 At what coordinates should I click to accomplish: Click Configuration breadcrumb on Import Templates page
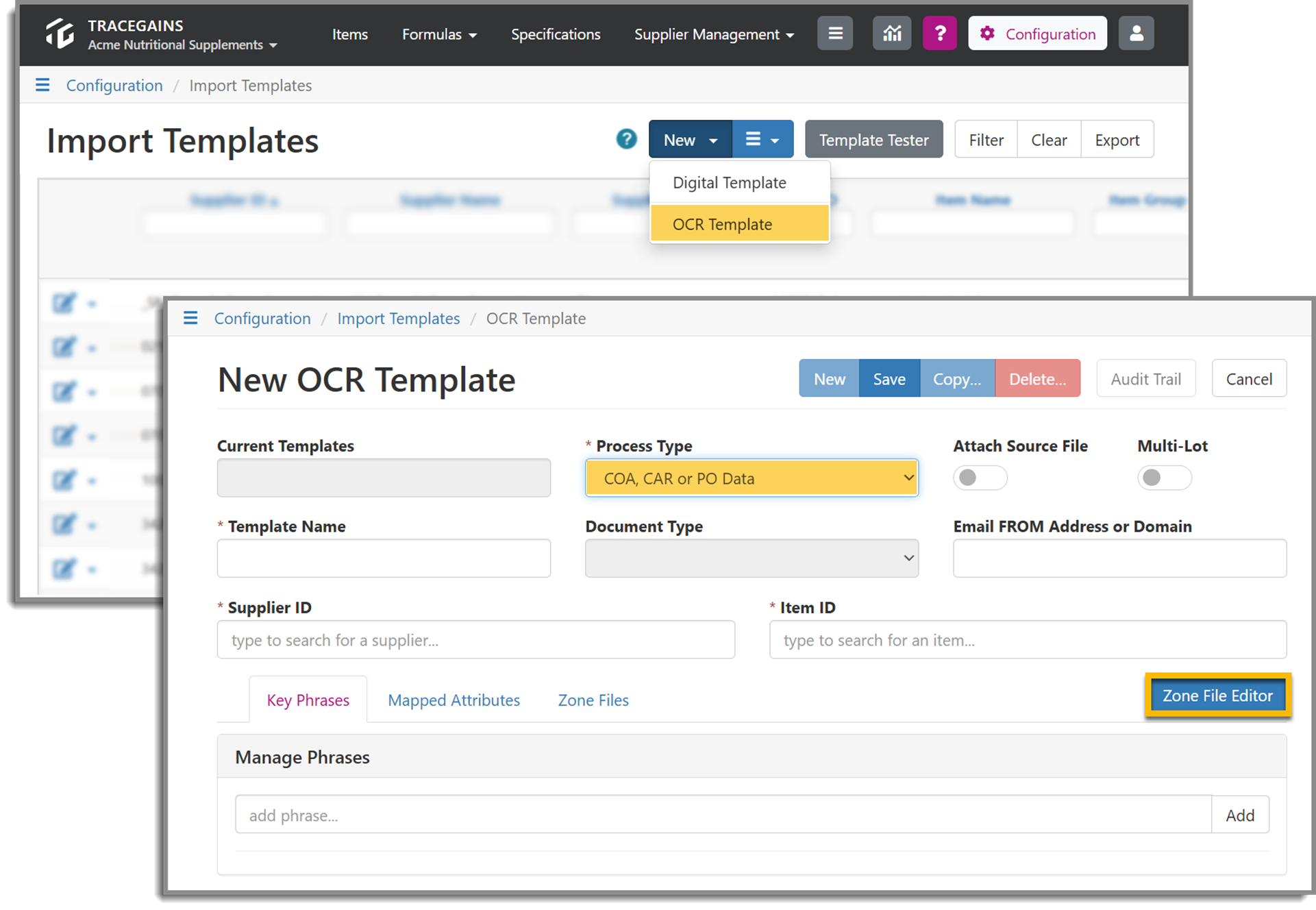[x=114, y=85]
